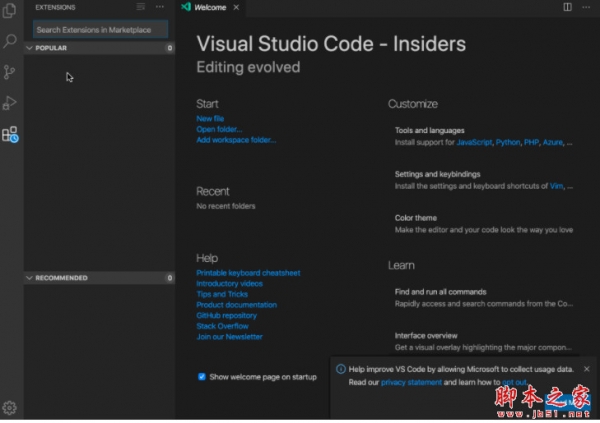Image resolution: width=600 pixels, height=423 pixels.
Task: Open Stack Overflow link
Action: (x=222, y=326)
